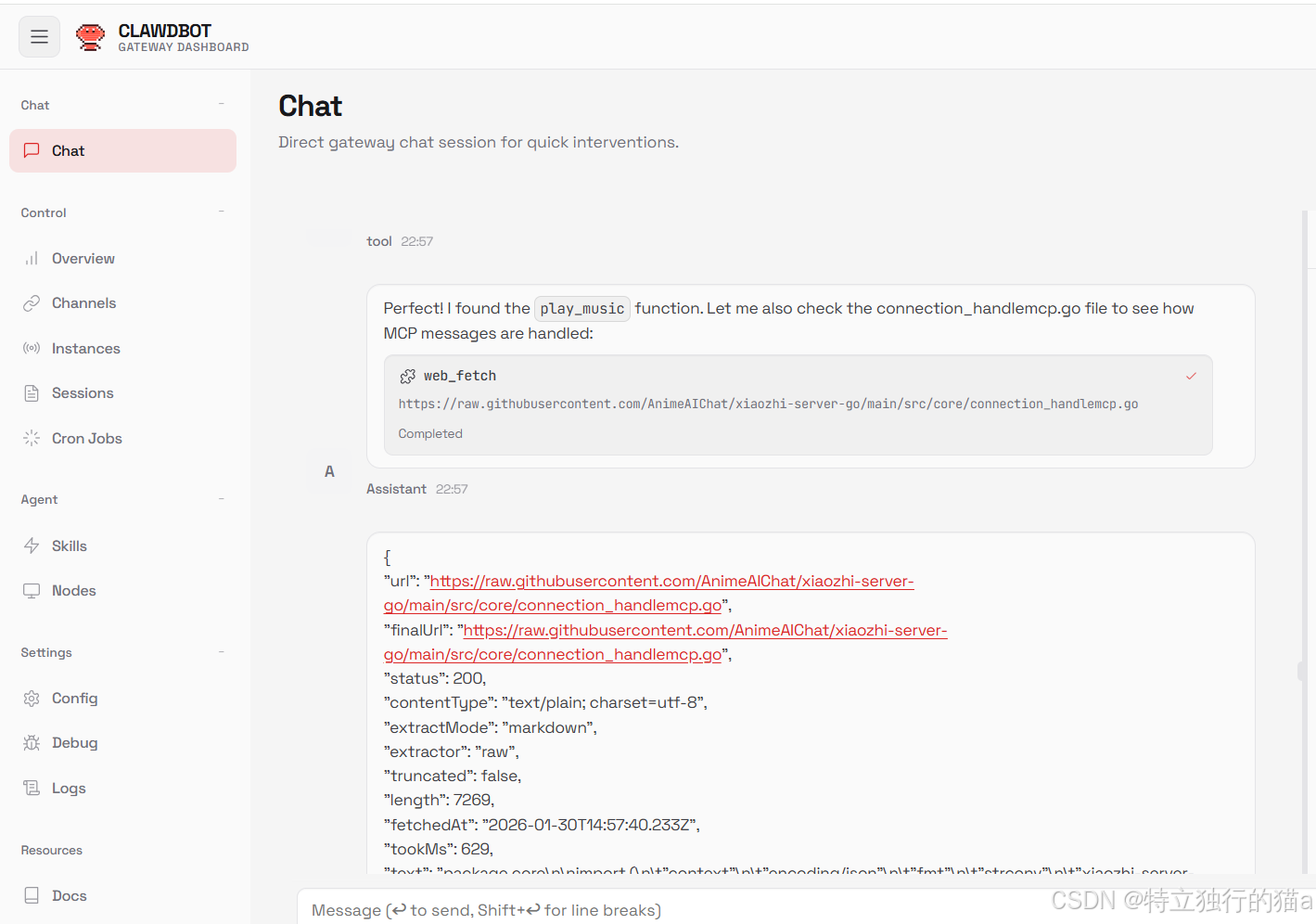1316x924 pixels.
Task: Expand the web_fetch tool call card
Action: [798, 405]
